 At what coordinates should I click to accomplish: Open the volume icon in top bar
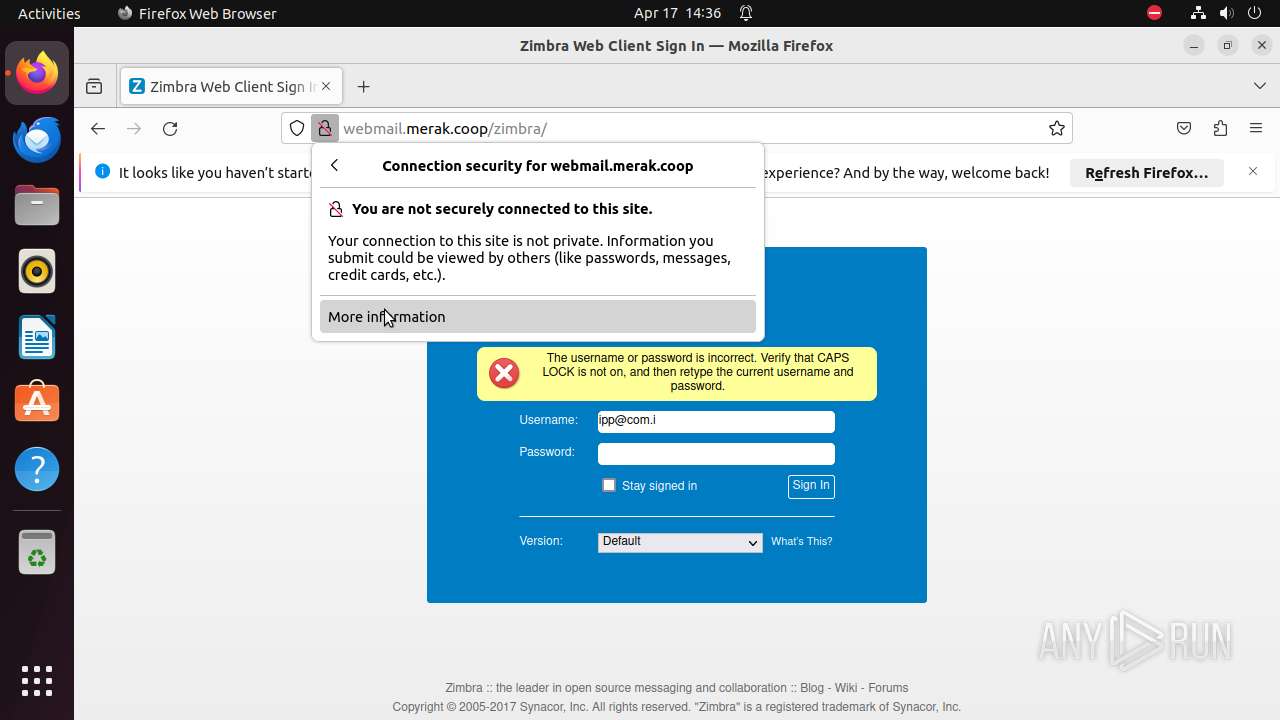click(x=1226, y=13)
